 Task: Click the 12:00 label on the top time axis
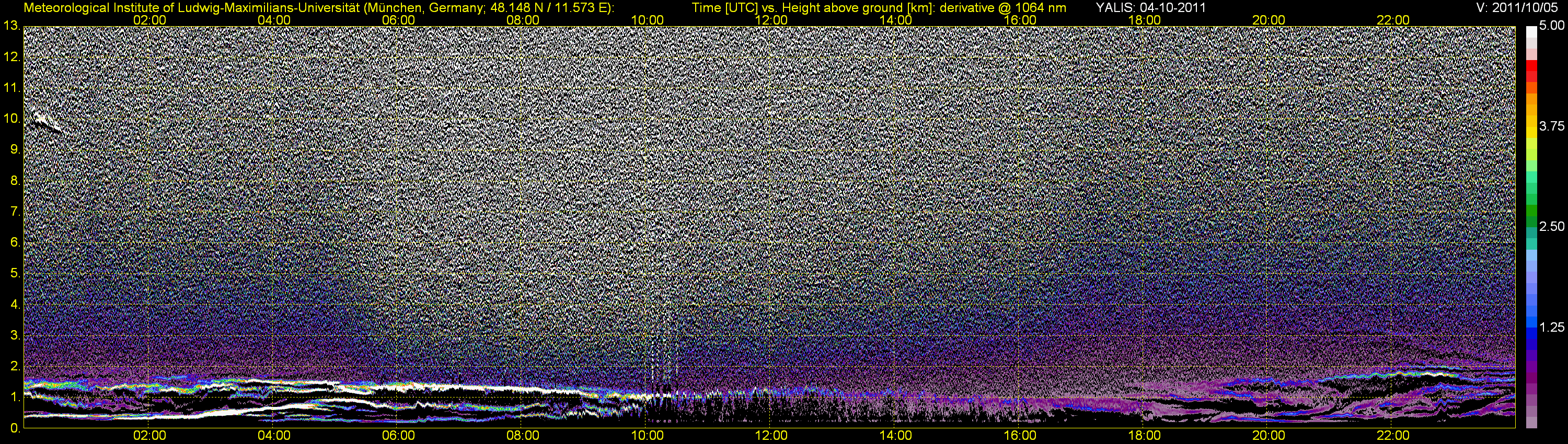coord(771,20)
